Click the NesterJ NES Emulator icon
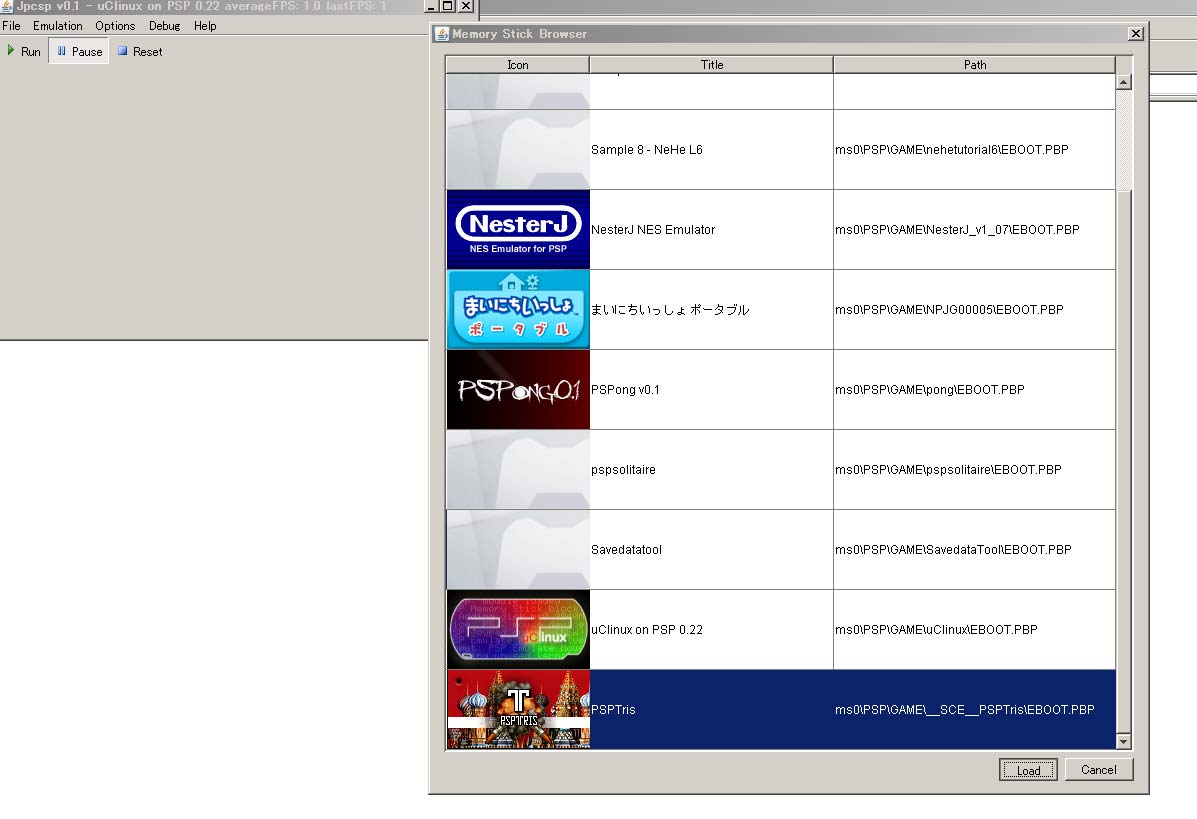 [518, 230]
